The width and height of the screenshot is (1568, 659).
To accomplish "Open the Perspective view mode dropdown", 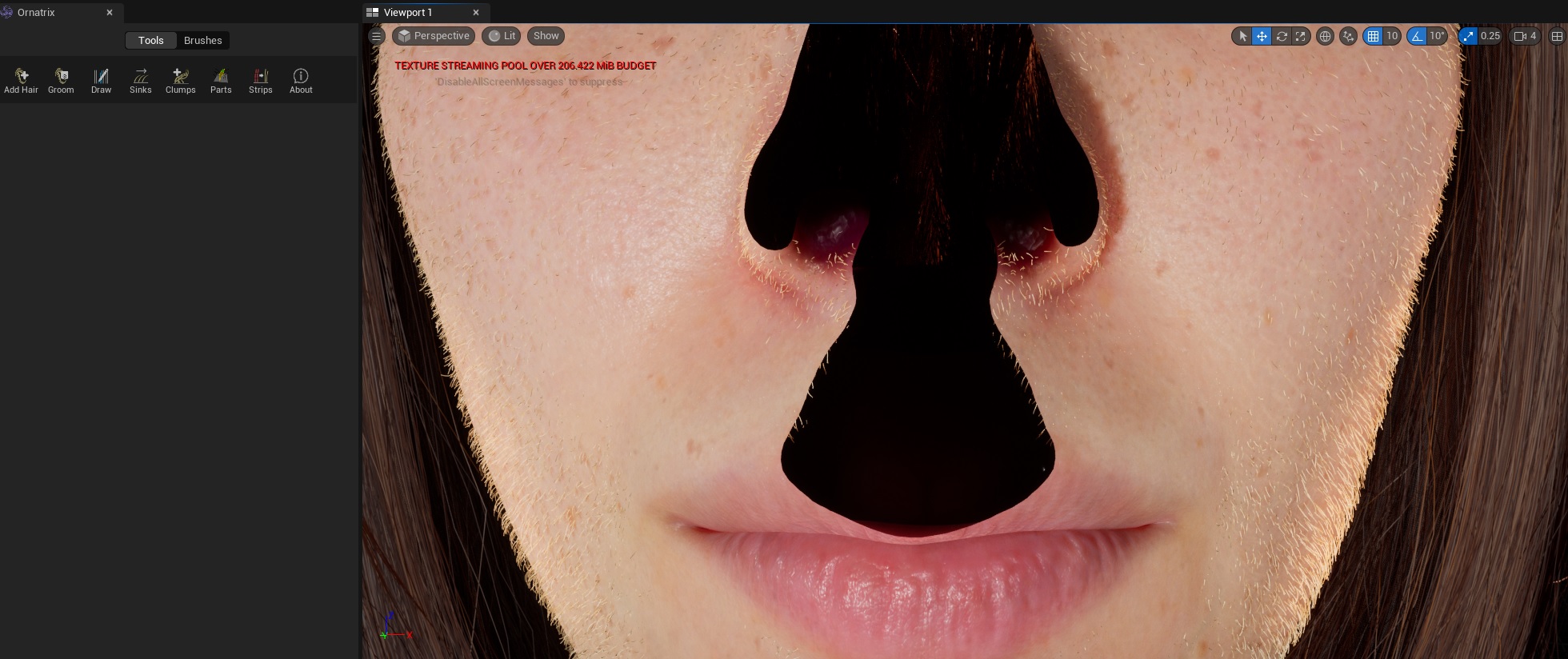I will (x=434, y=36).
